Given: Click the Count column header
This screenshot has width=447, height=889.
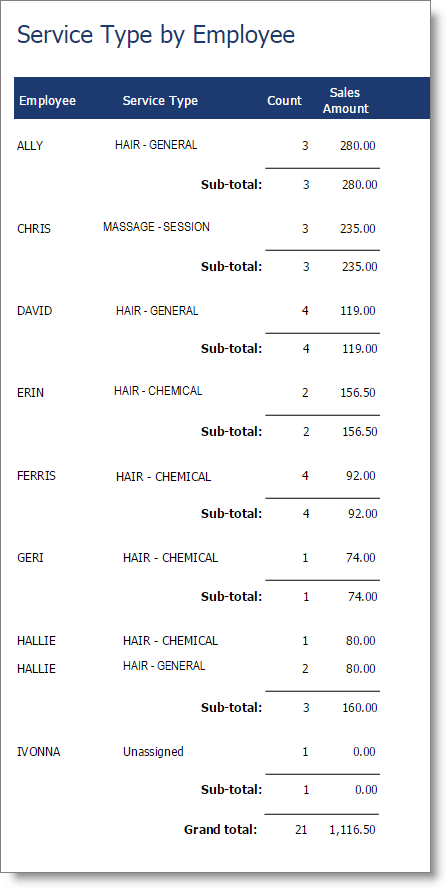Looking at the screenshot, I should point(284,101).
